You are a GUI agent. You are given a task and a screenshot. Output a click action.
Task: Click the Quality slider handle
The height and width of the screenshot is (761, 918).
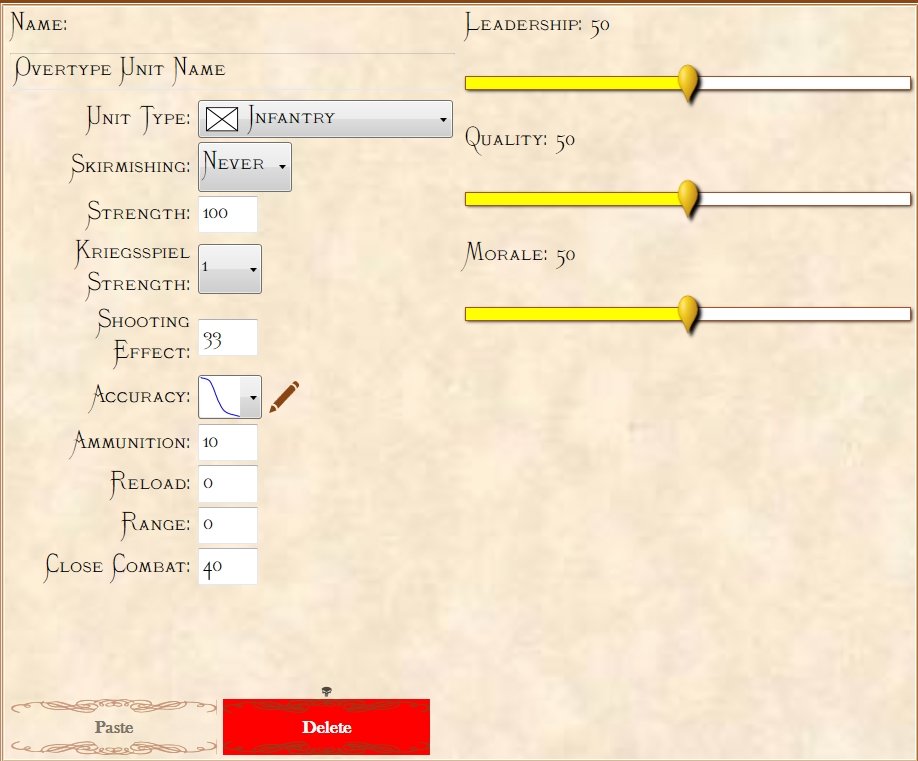click(688, 198)
